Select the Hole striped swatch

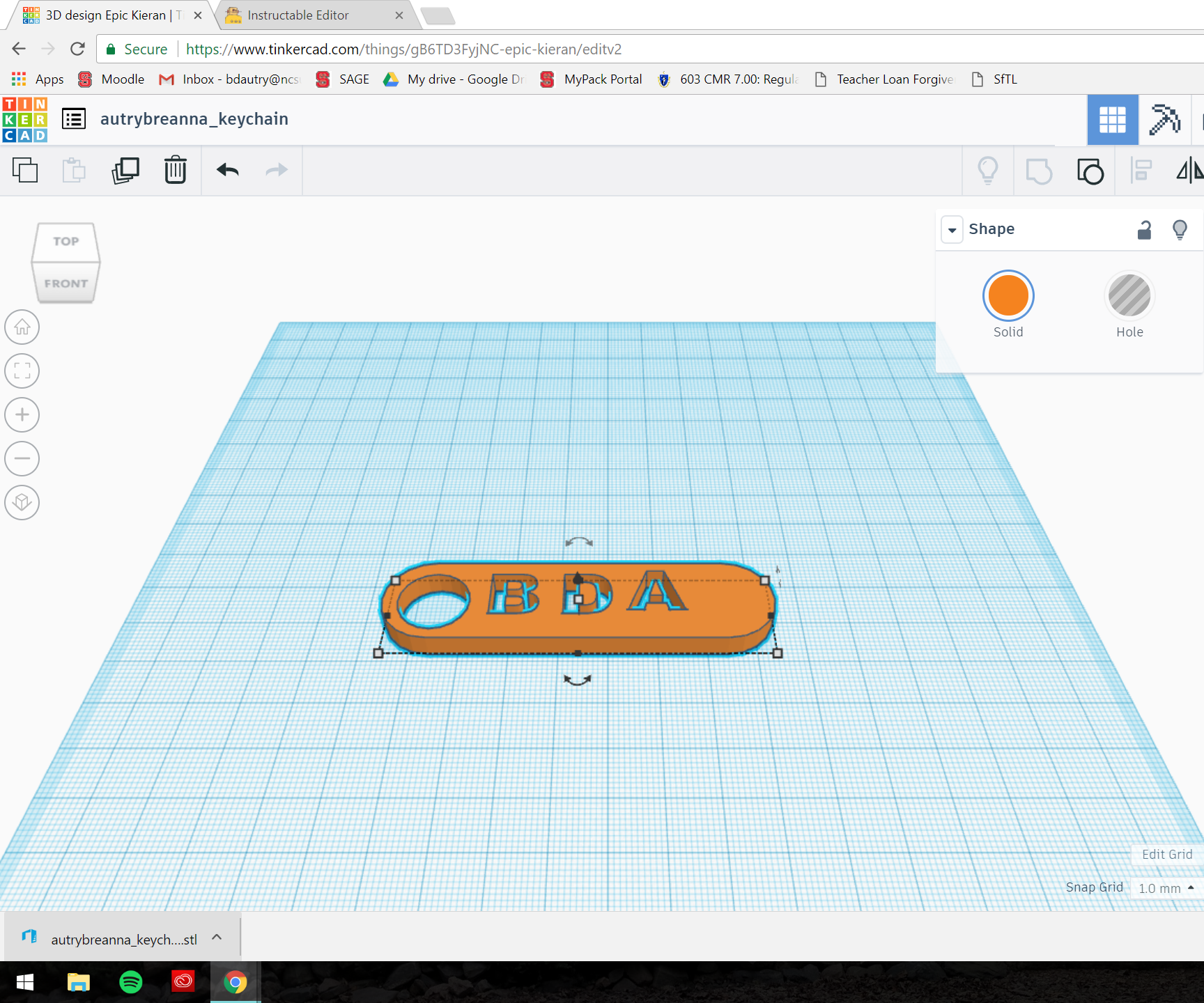(x=1129, y=295)
